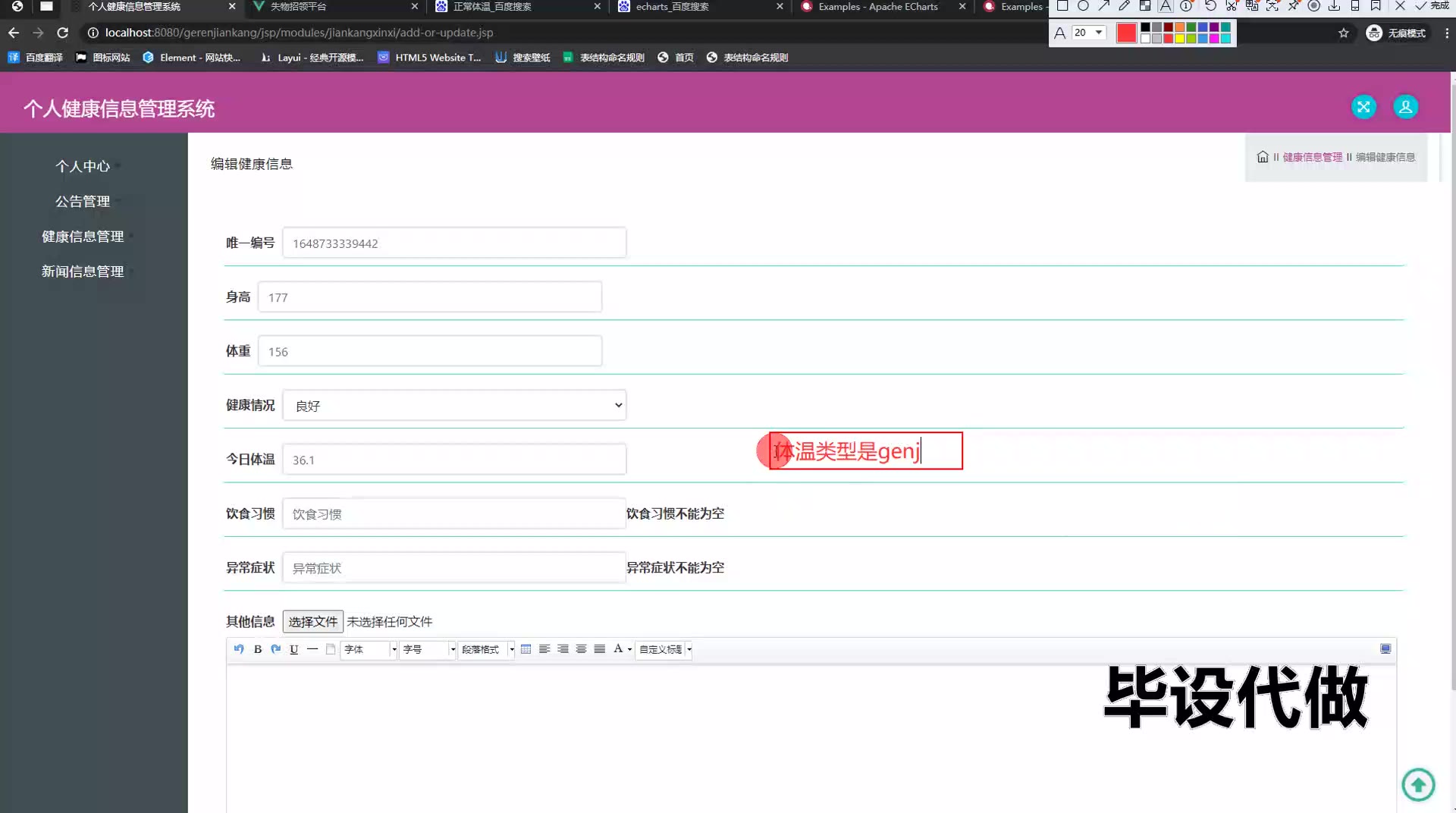Start screen recording from screenshot toolbar
Viewport: 1456px width, 813px height.
click(x=1314, y=6)
